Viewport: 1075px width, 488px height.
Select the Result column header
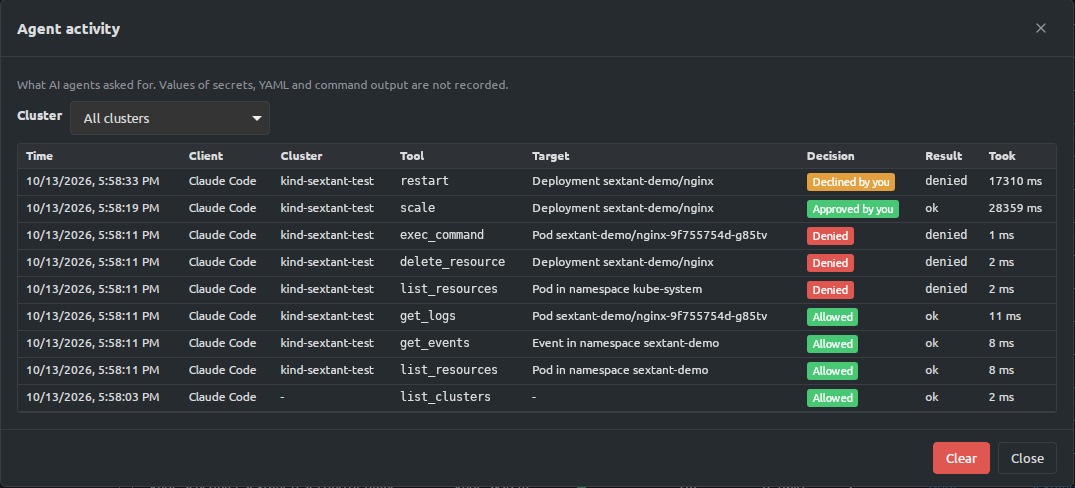(x=943, y=156)
